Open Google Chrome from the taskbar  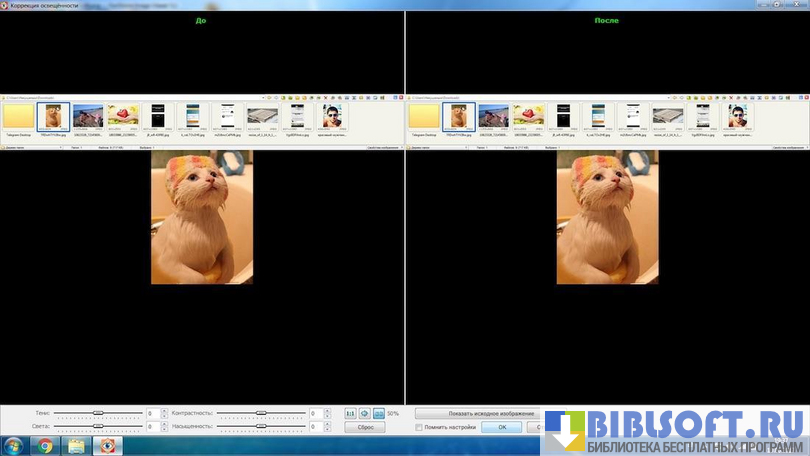pos(46,446)
